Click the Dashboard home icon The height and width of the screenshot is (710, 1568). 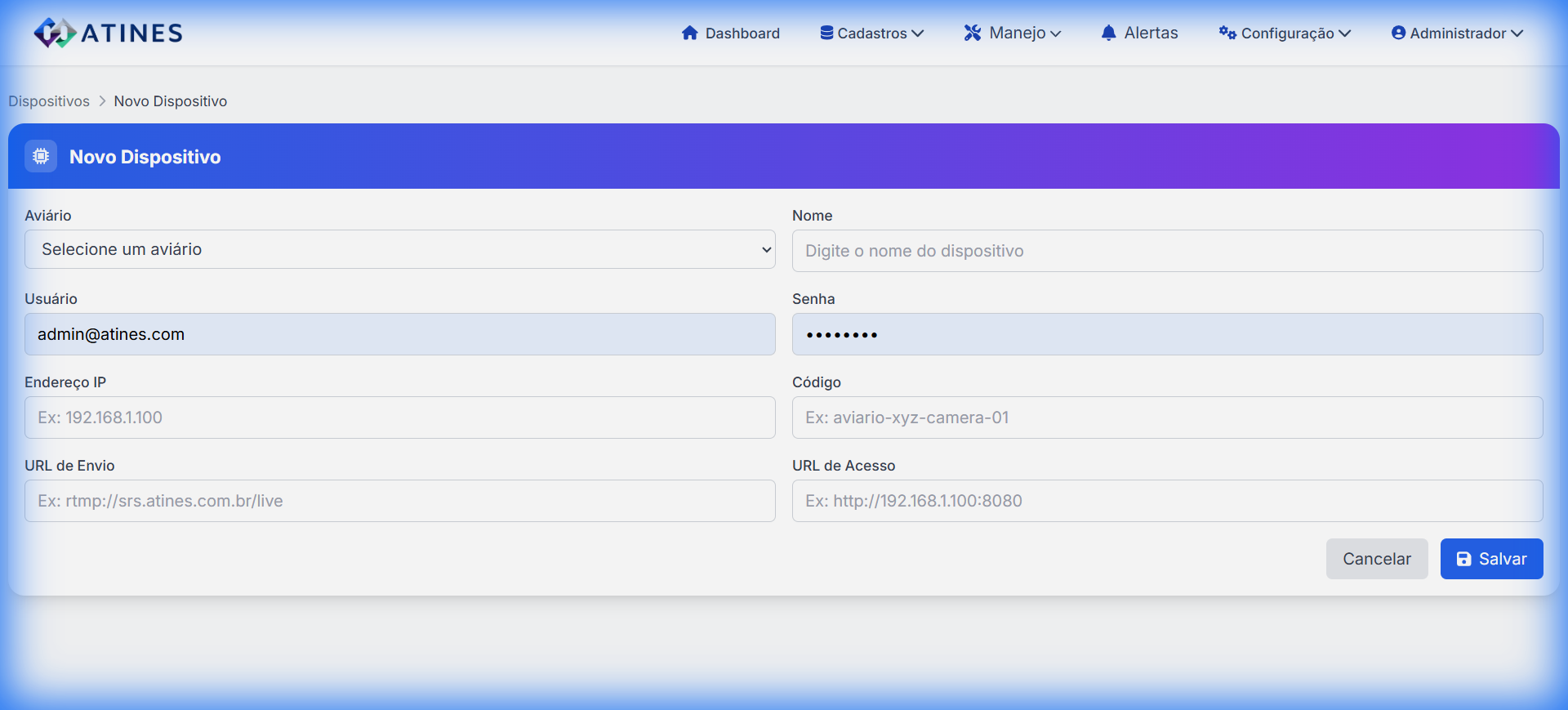click(x=689, y=33)
